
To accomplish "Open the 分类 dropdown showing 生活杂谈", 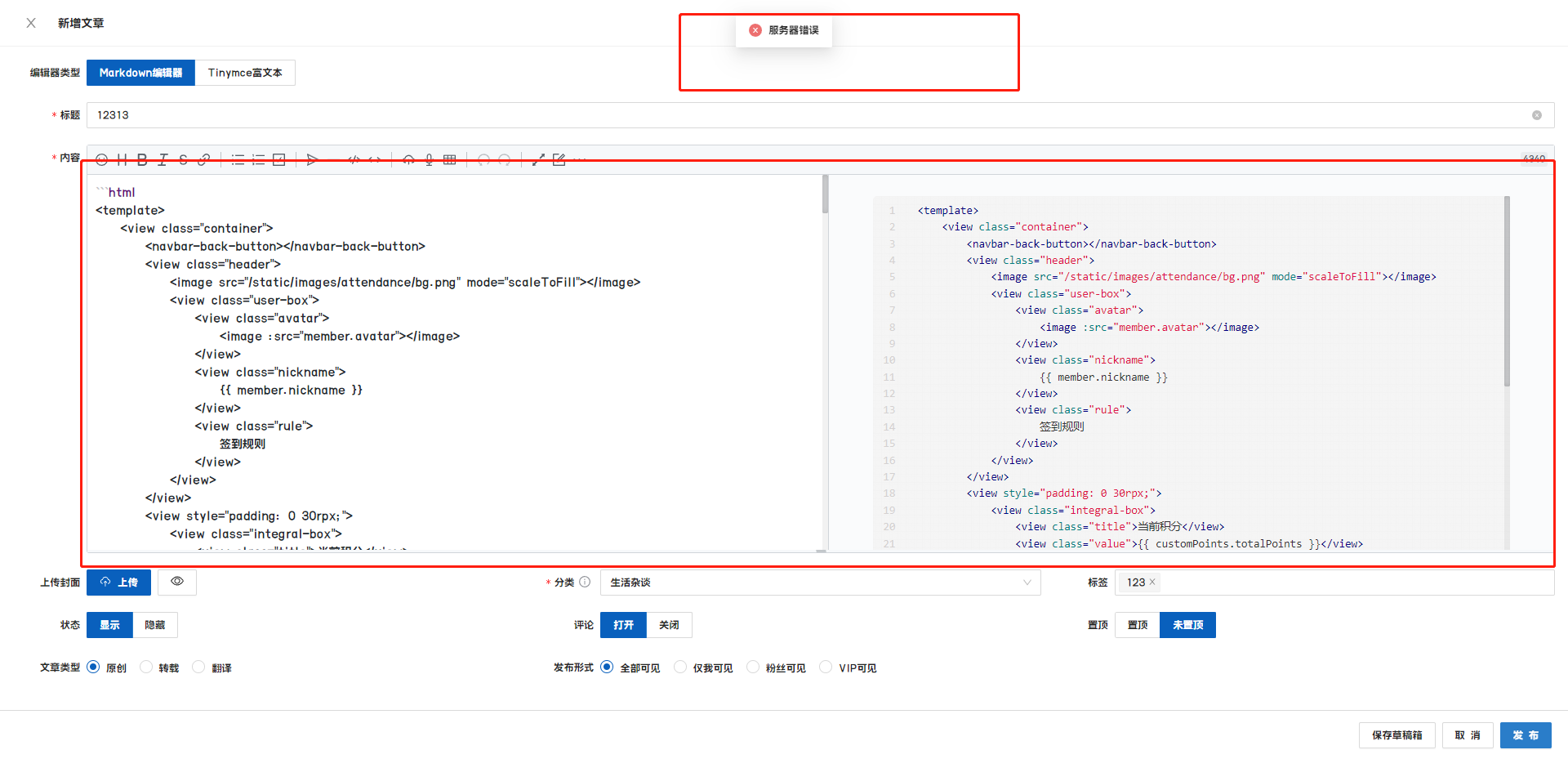I will click(820, 583).
